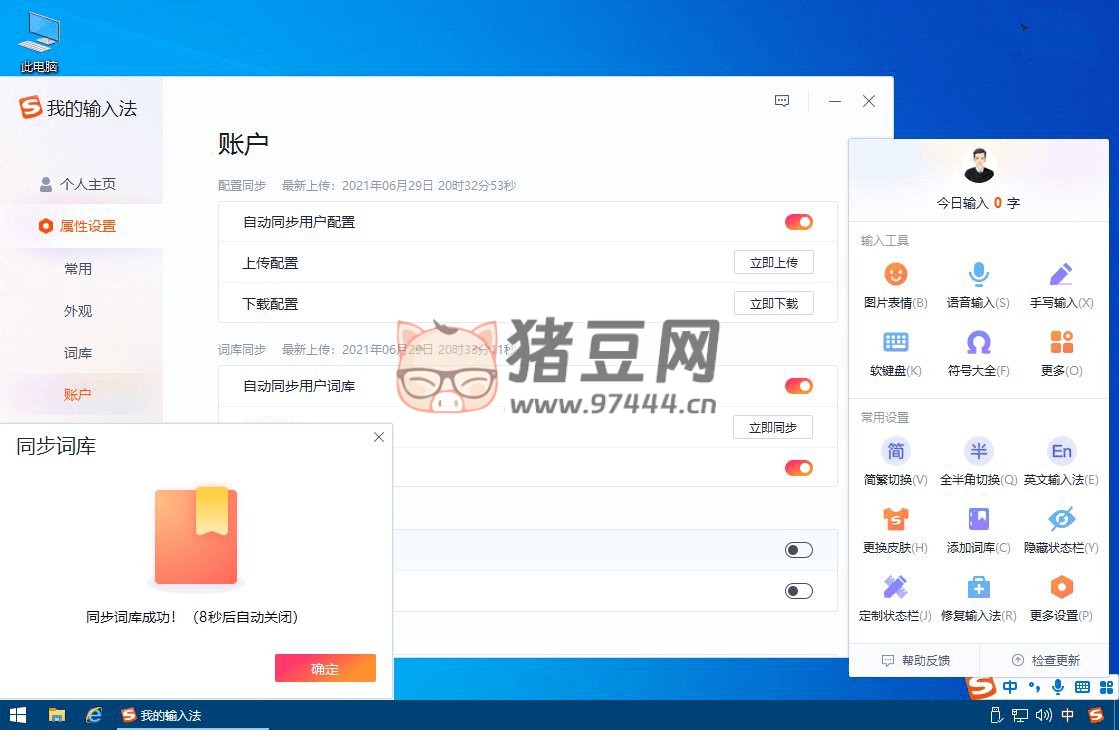The image size is (1119, 730).
Task: Click user avatar in input panel
Action: (x=978, y=166)
